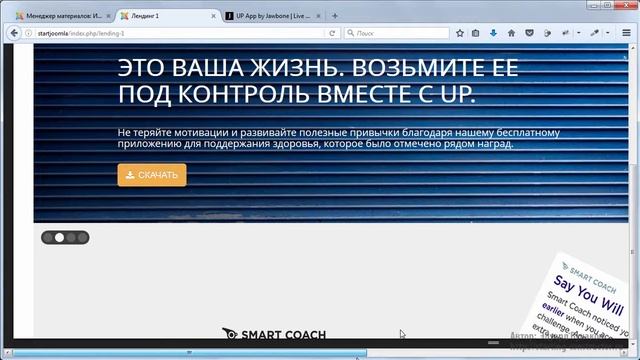Select the active second slider dot
Viewport: 640px width, 360px height.
tap(59, 238)
